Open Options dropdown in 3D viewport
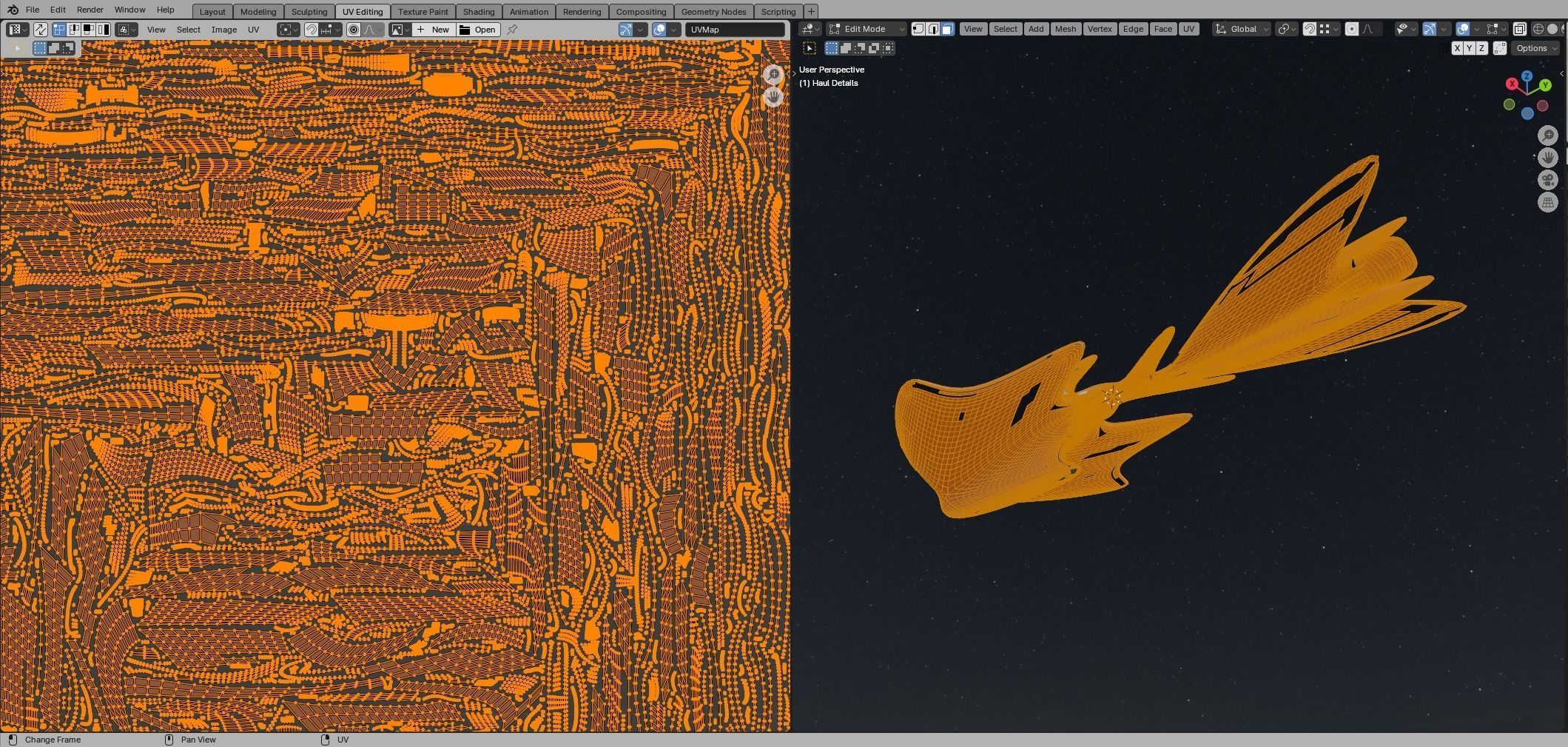Viewport: 1568px width, 747px height. 1537,48
